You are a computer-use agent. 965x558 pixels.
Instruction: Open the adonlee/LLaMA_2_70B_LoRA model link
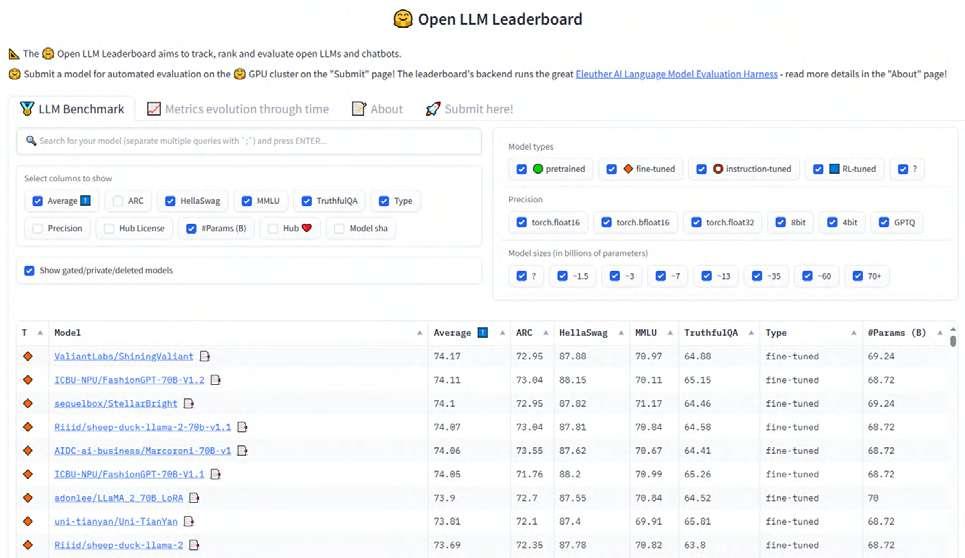(x=119, y=498)
